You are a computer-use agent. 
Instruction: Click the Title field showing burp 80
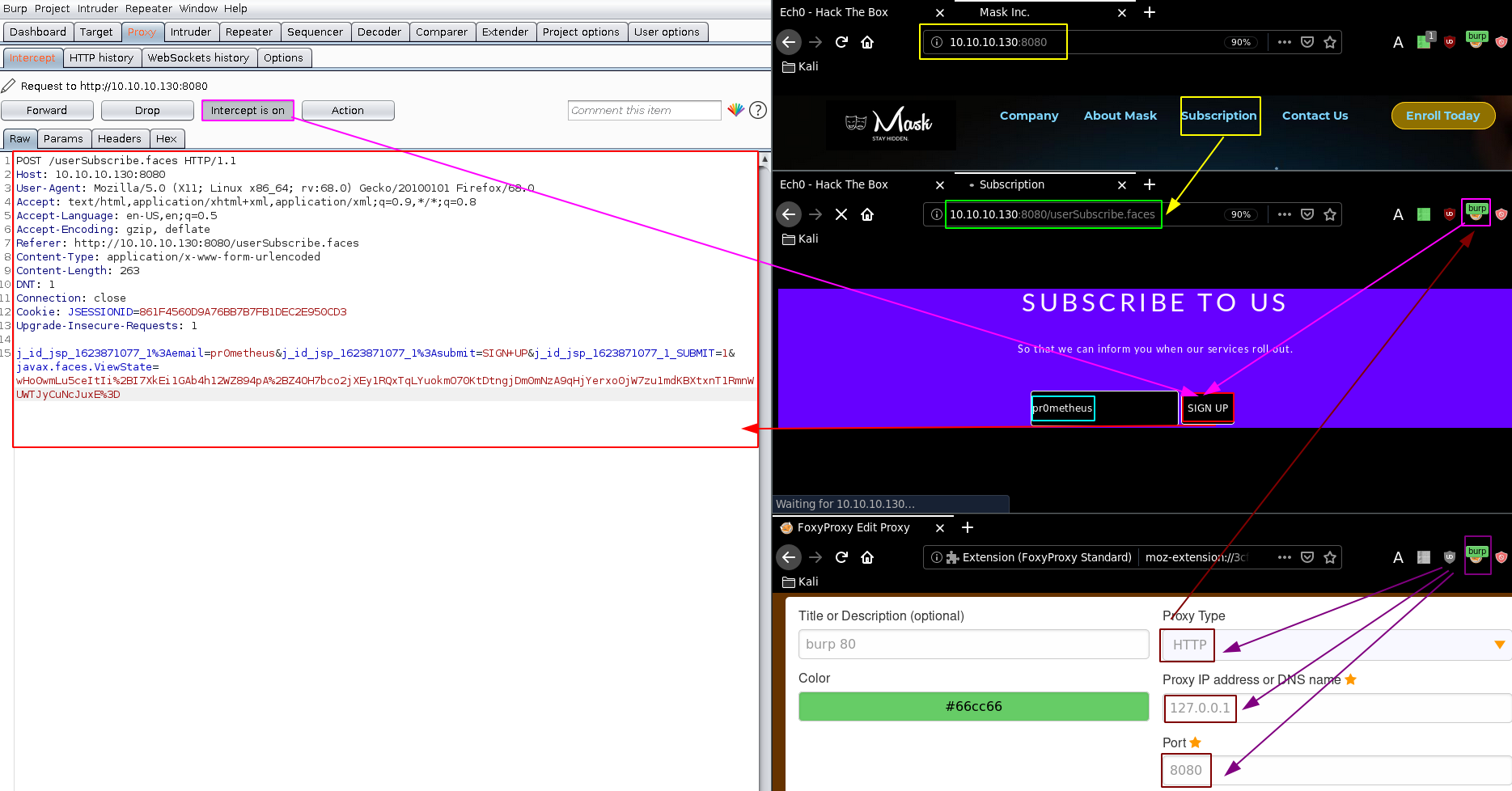coord(973,645)
